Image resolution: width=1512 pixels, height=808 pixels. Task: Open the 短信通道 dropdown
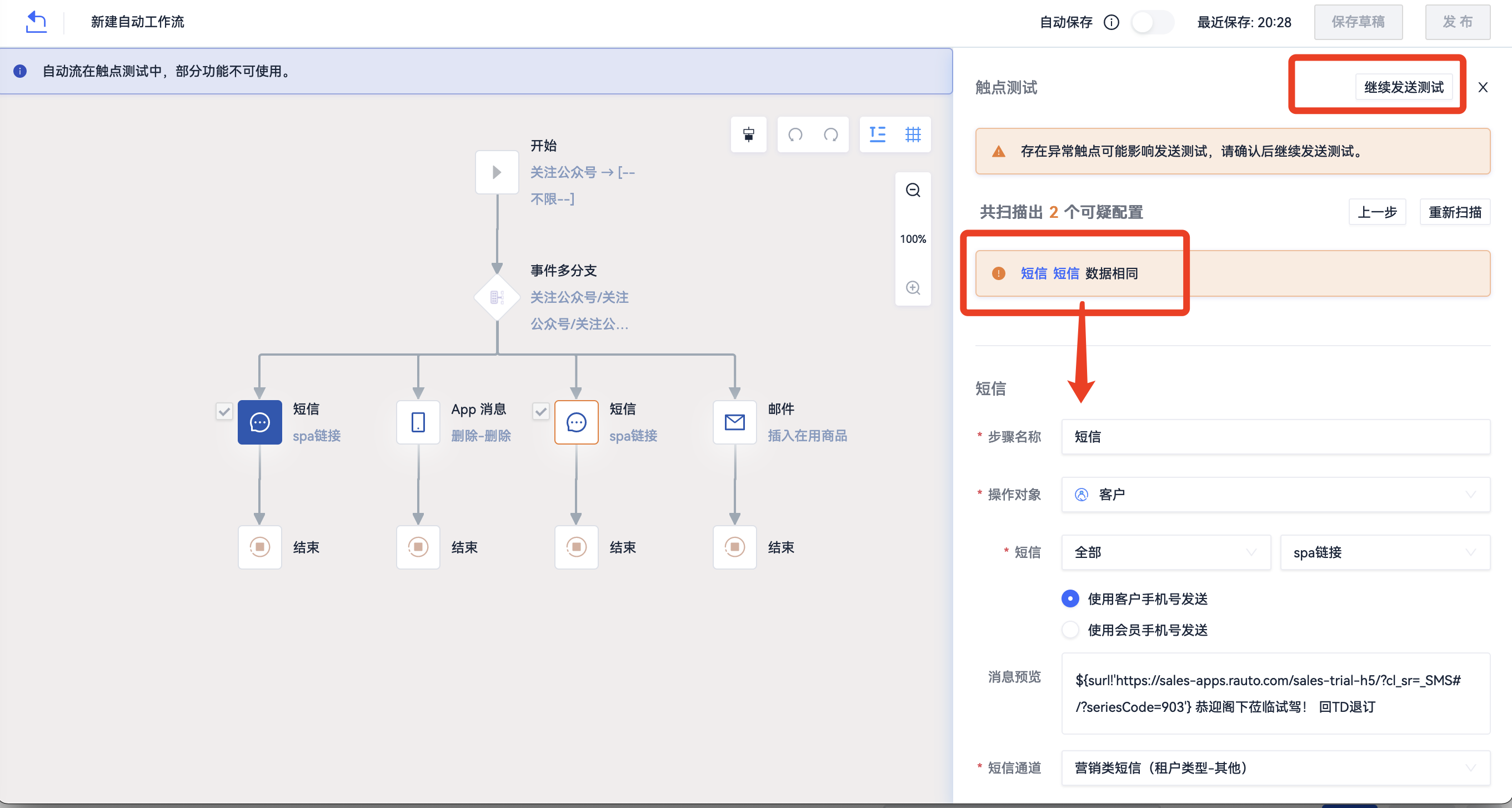tap(1275, 767)
